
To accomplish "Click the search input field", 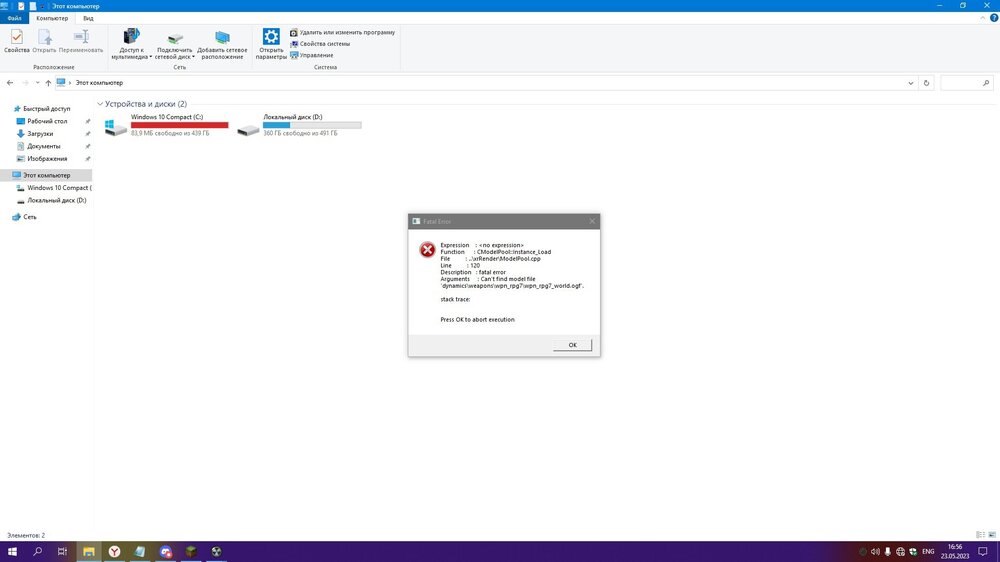I will pyautogui.click(x=967, y=83).
